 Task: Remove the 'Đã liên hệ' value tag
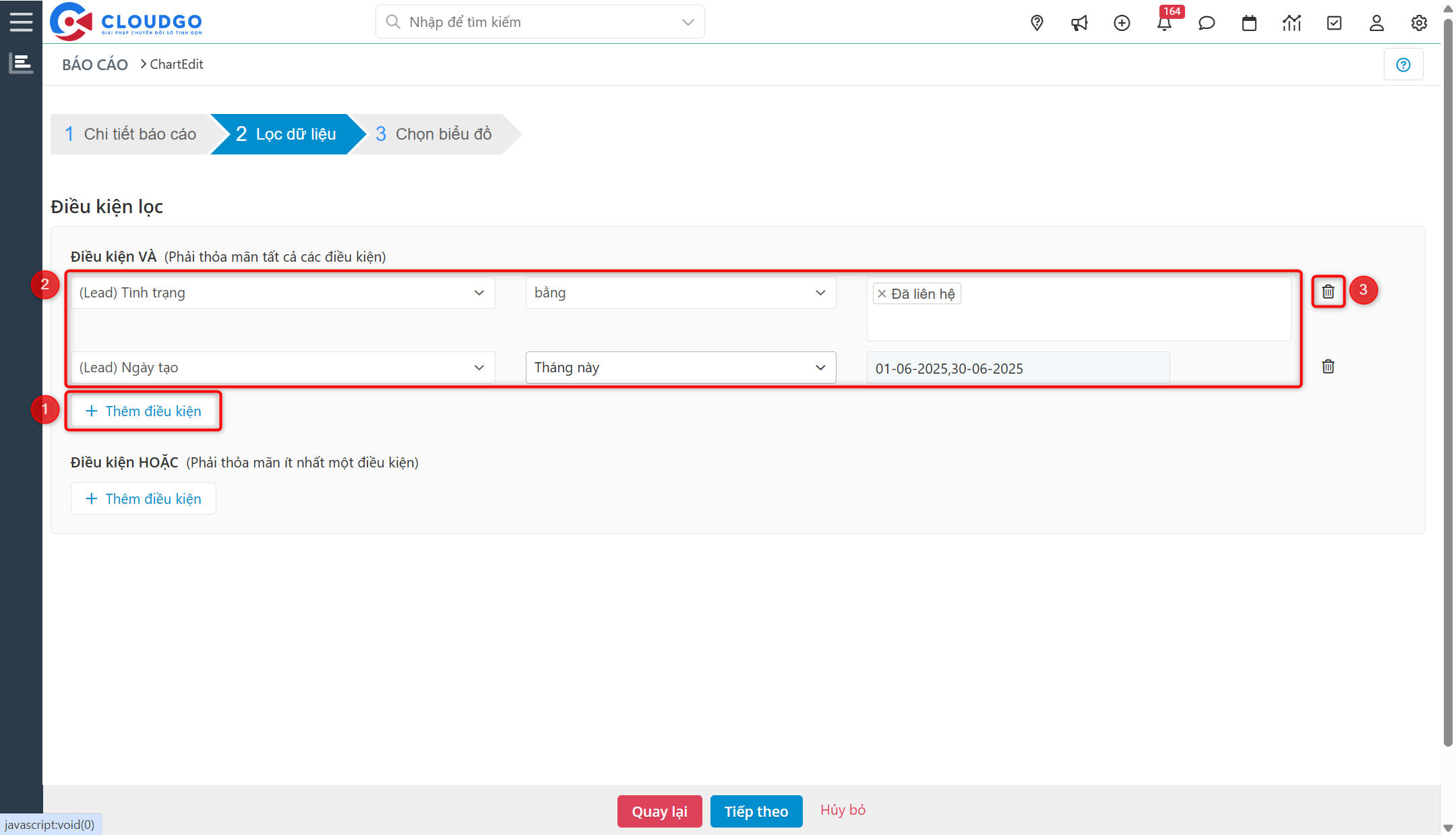pyautogui.click(x=882, y=293)
